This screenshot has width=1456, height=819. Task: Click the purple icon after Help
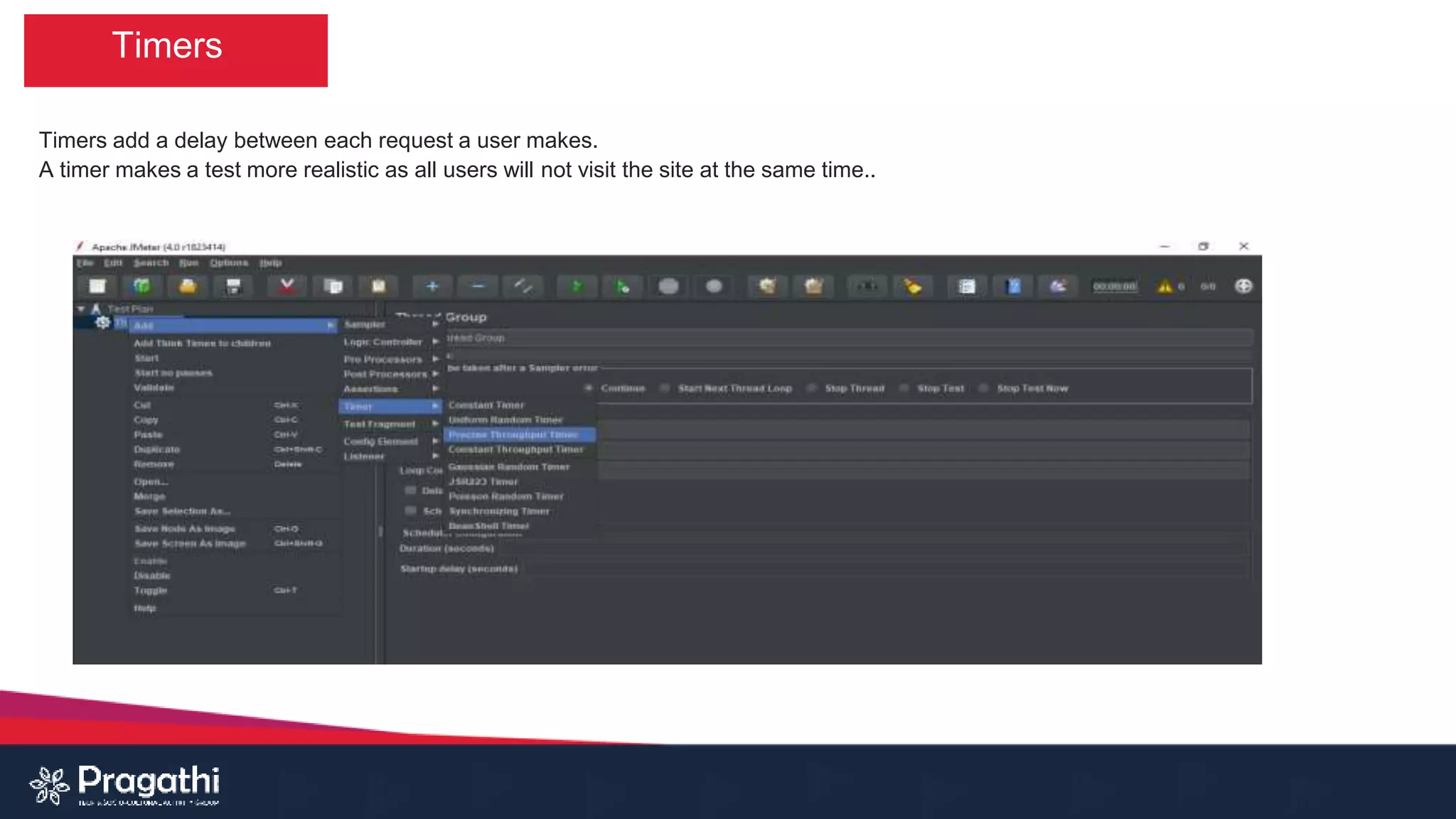[1058, 287]
